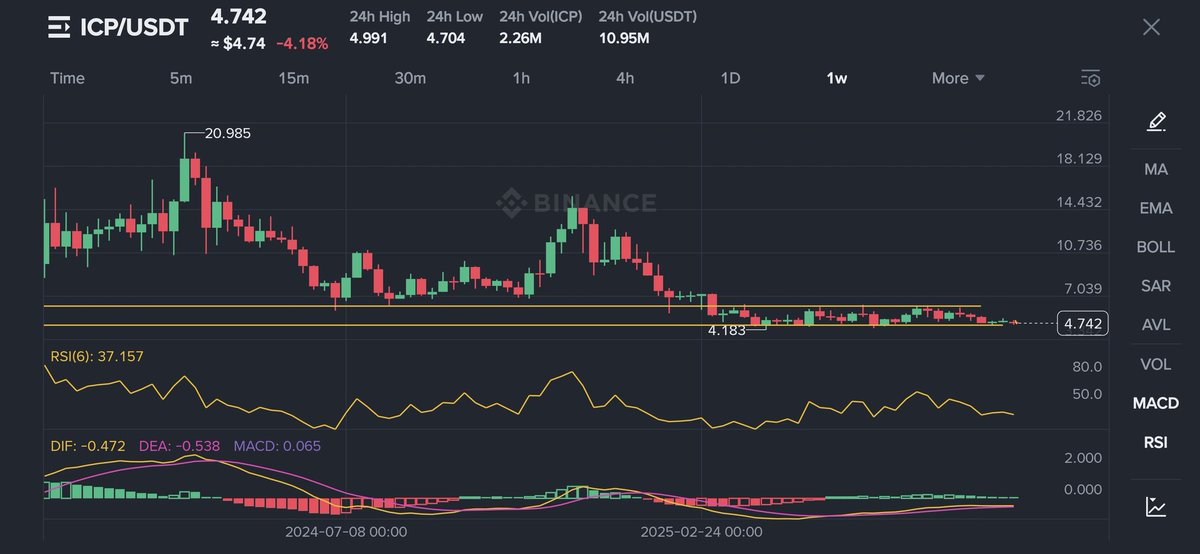Click the 4.183 low price label
Image resolution: width=1200 pixels, height=554 pixels.
[727, 329]
